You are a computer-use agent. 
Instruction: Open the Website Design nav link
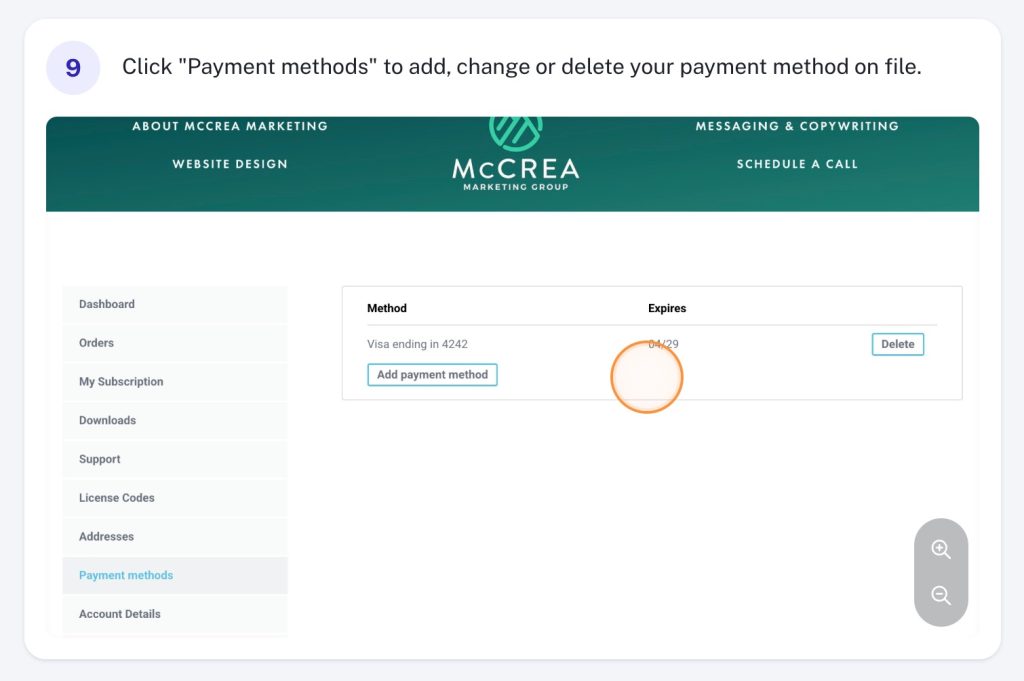point(230,164)
